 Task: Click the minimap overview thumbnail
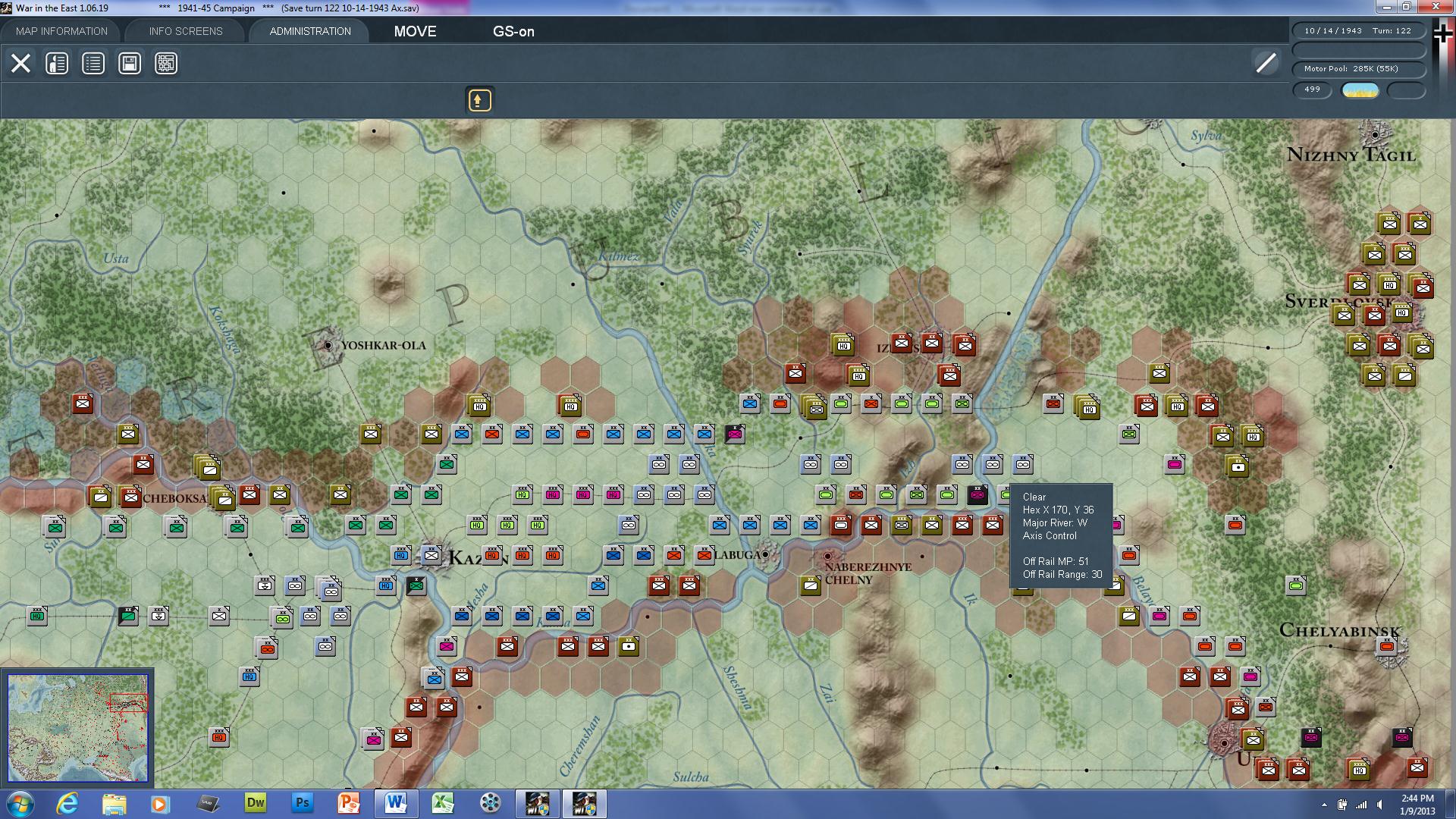click(77, 728)
